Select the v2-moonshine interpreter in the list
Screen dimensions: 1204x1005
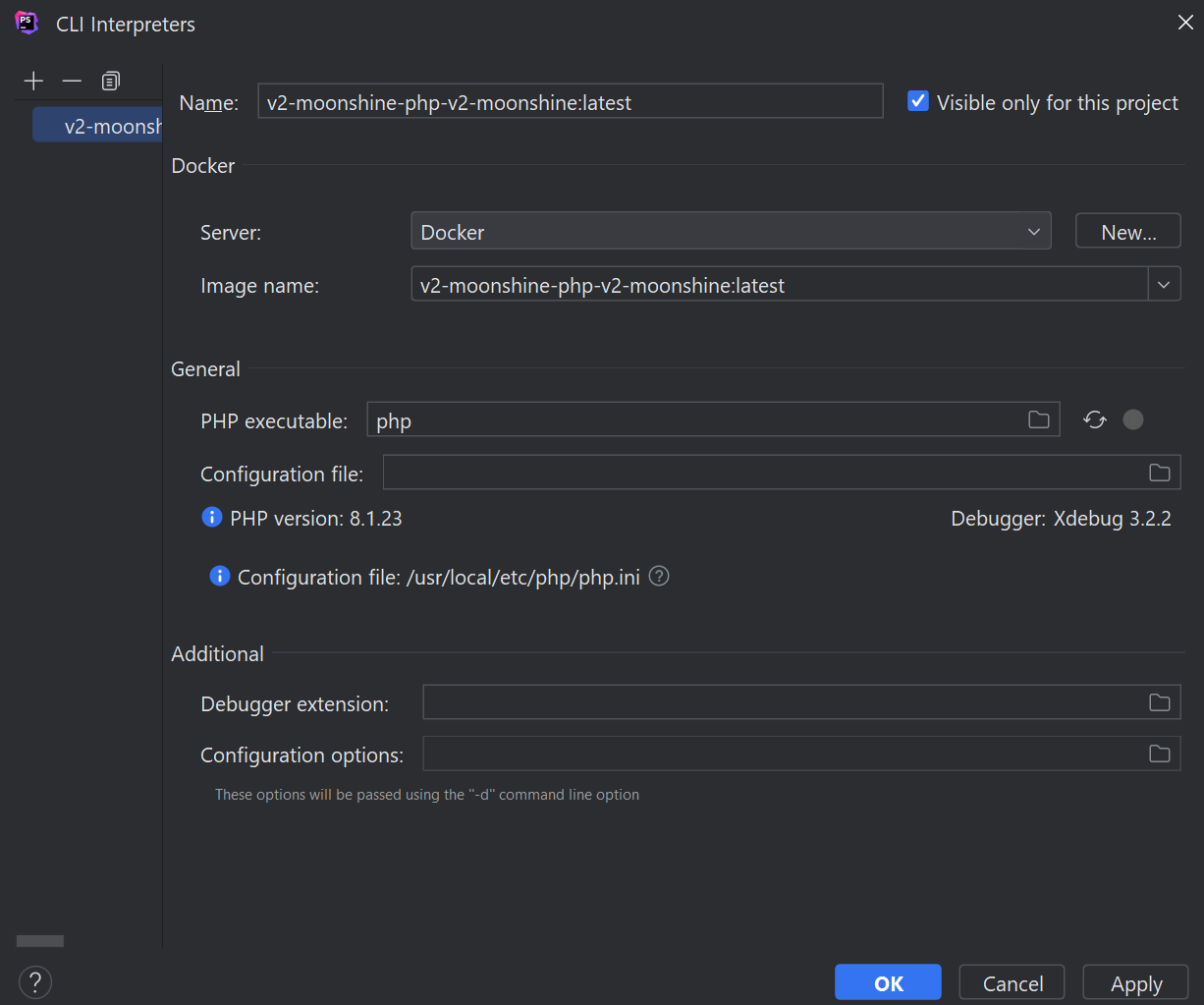97,125
